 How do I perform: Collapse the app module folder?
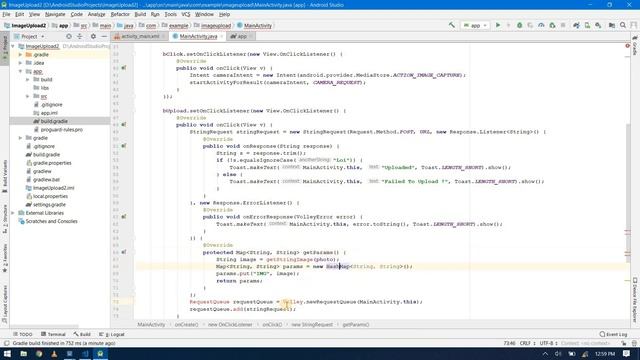20,71
